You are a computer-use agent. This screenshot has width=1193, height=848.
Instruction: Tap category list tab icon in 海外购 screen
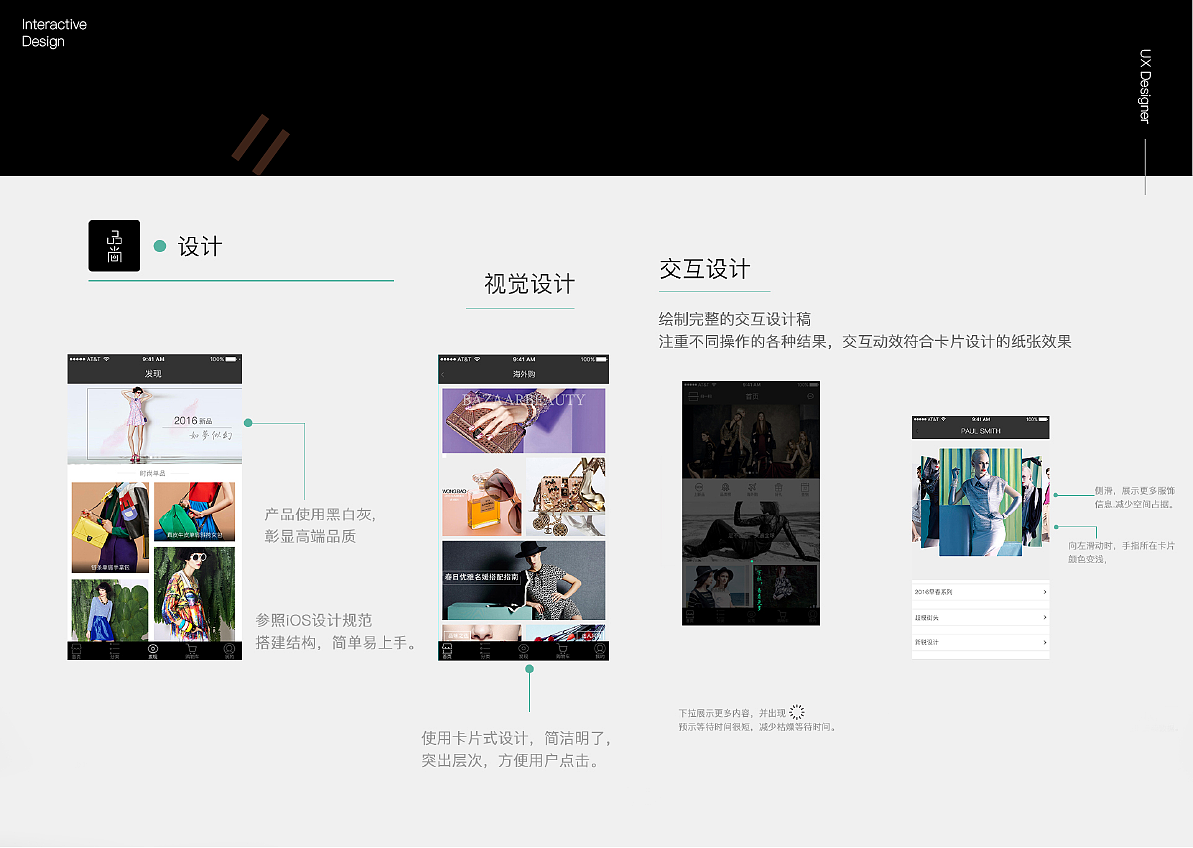coord(485,650)
